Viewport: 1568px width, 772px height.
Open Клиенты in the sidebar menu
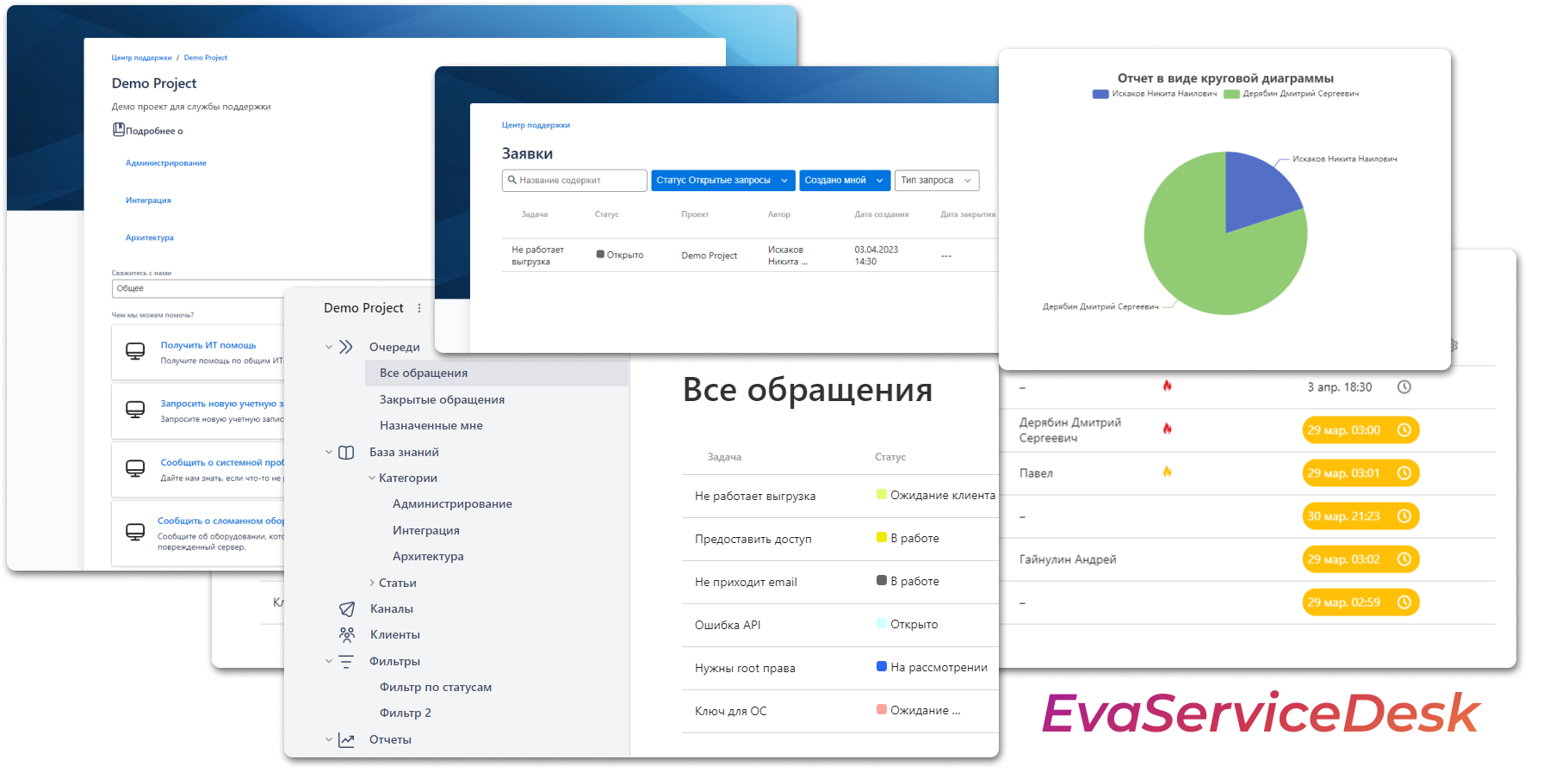pyautogui.click(x=395, y=634)
